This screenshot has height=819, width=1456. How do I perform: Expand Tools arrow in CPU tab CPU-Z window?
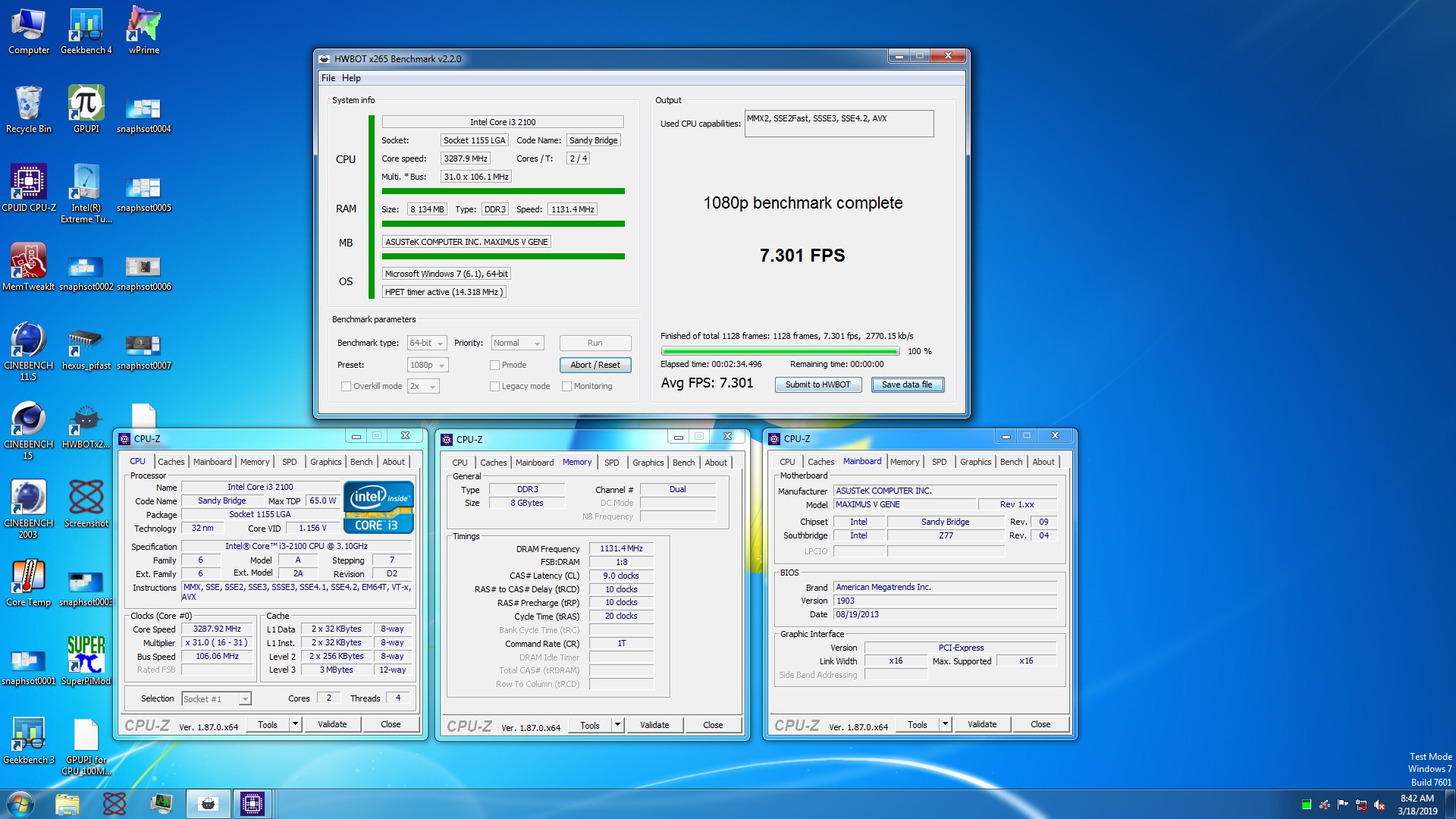tap(295, 724)
